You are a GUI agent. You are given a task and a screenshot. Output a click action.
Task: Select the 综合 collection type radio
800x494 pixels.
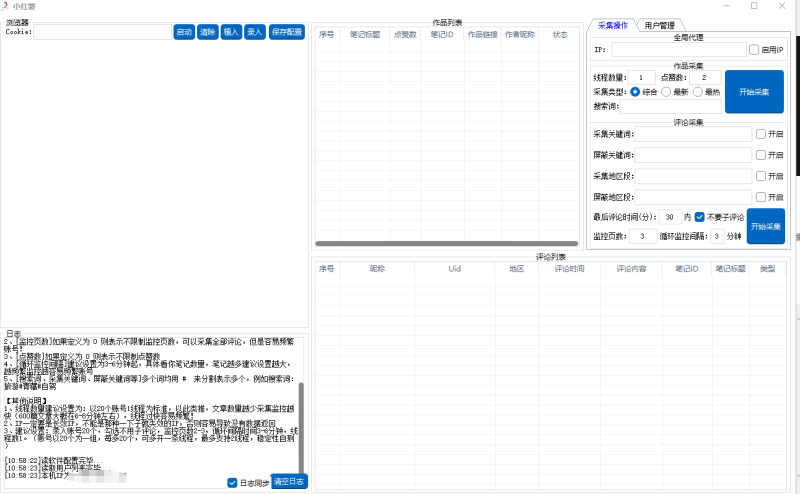(x=635, y=92)
